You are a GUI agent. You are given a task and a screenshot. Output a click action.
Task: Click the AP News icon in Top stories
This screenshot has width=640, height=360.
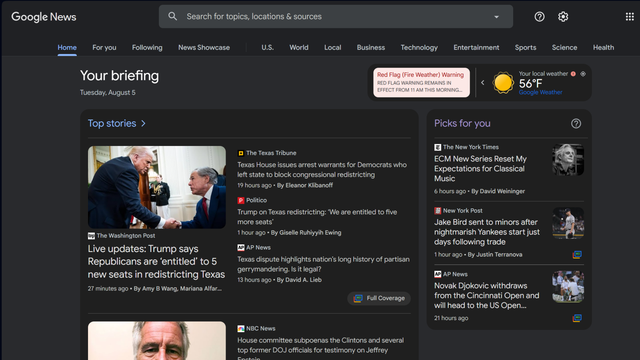(x=241, y=248)
